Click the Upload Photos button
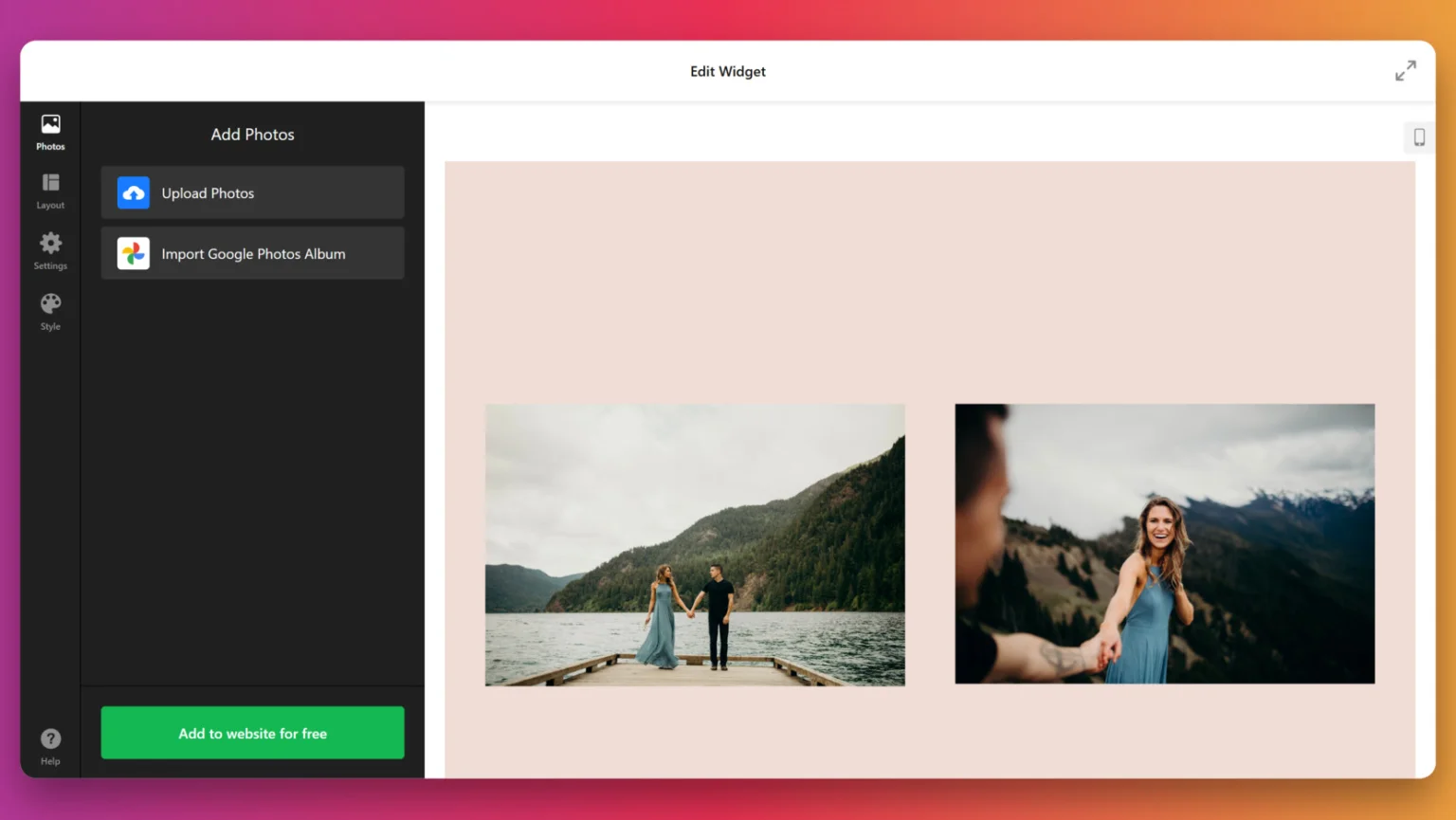 pyautogui.click(x=252, y=192)
